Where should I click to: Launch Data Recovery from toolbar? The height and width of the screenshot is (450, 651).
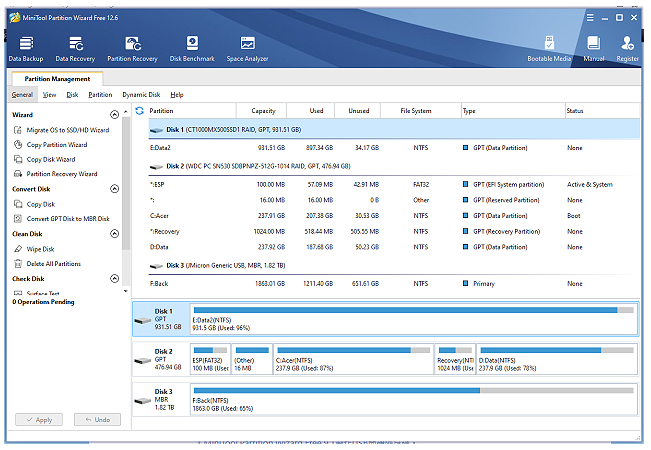point(75,49)
